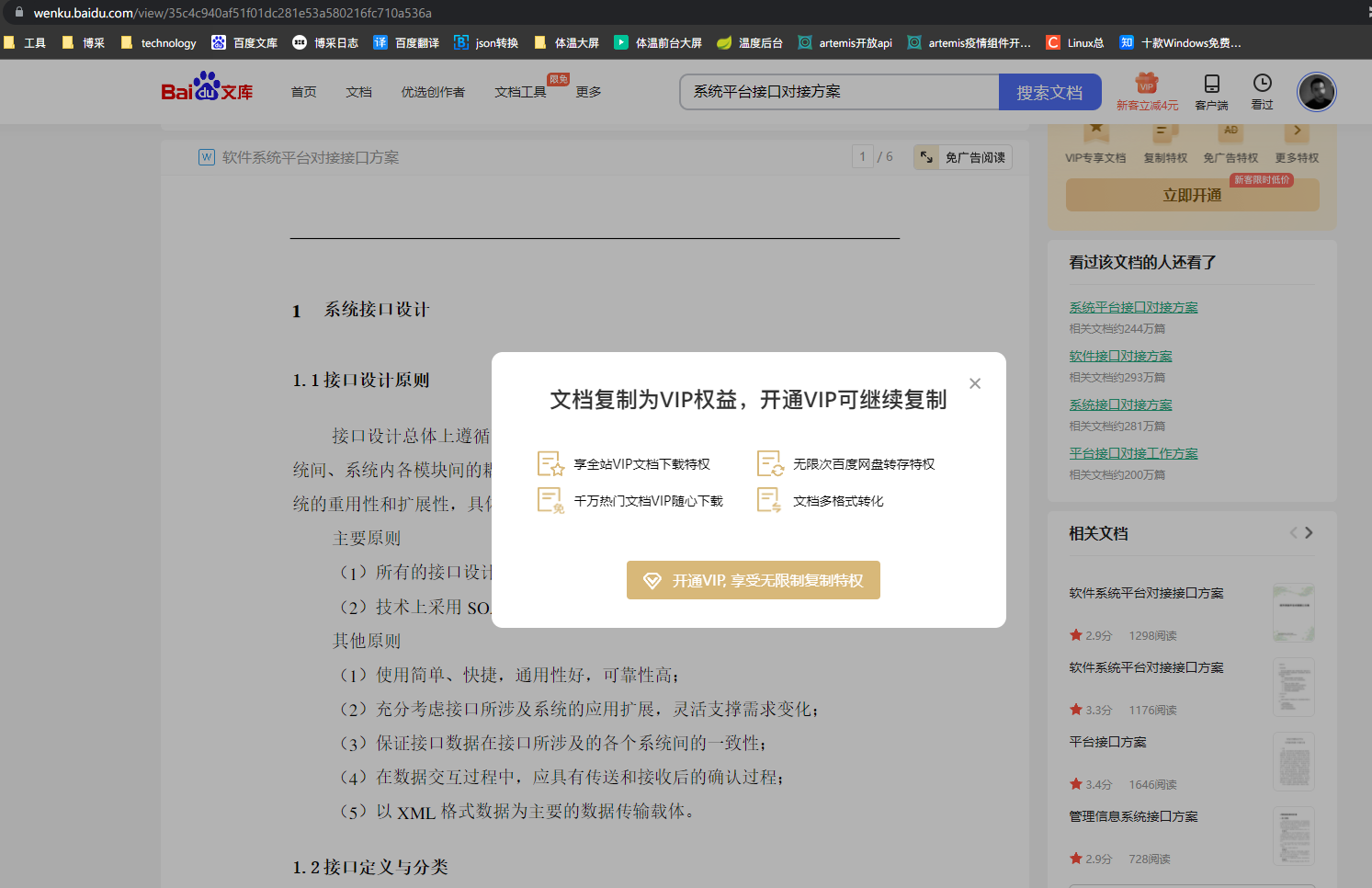Screen dimensions: 1372x888
Task: Click 享全站VIP文档下载特权 icon in popup
Action: [x=550, y=463]
